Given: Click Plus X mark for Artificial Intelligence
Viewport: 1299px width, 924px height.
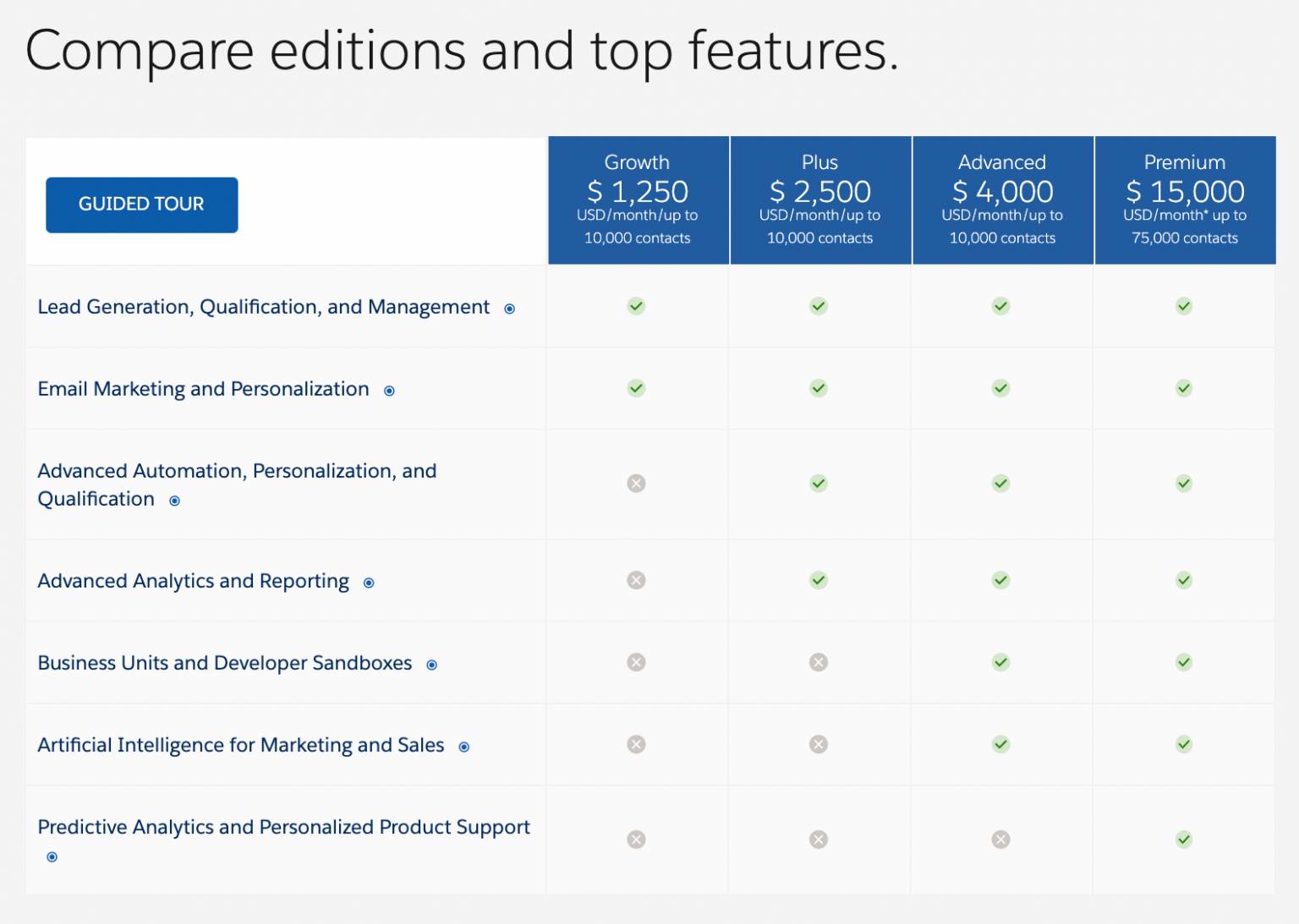Looking at the screenshot, I should tap(819, 744).
